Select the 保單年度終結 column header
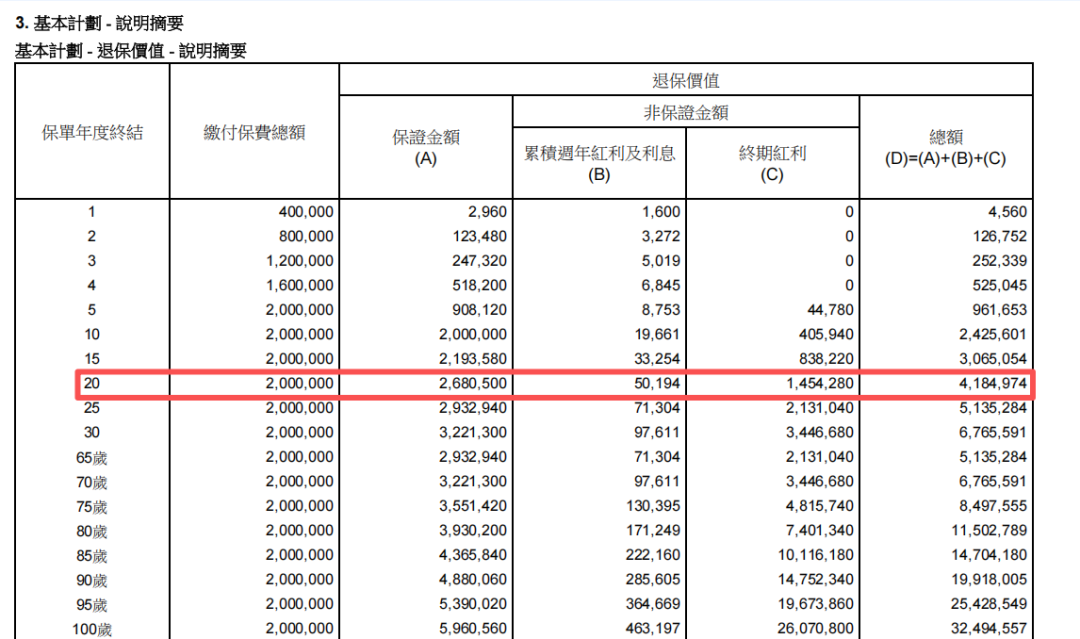The height and width of the screenshot is (639, 1080). click(91, 132)
